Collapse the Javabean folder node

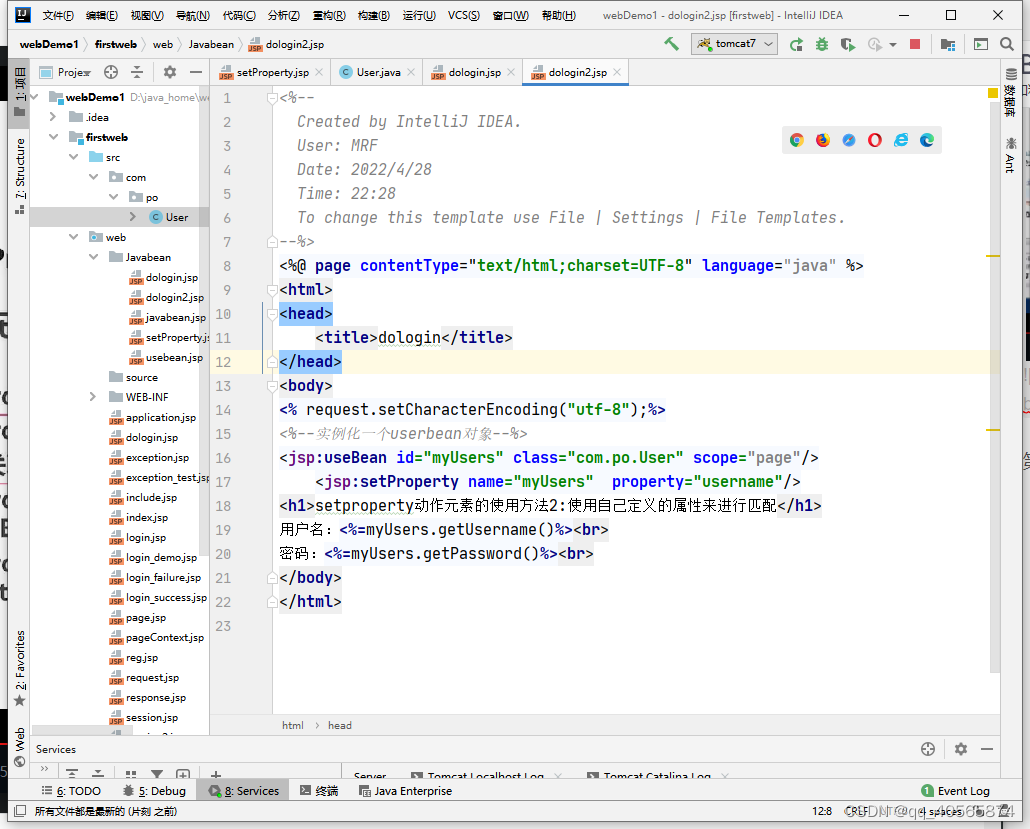(93, 257)
